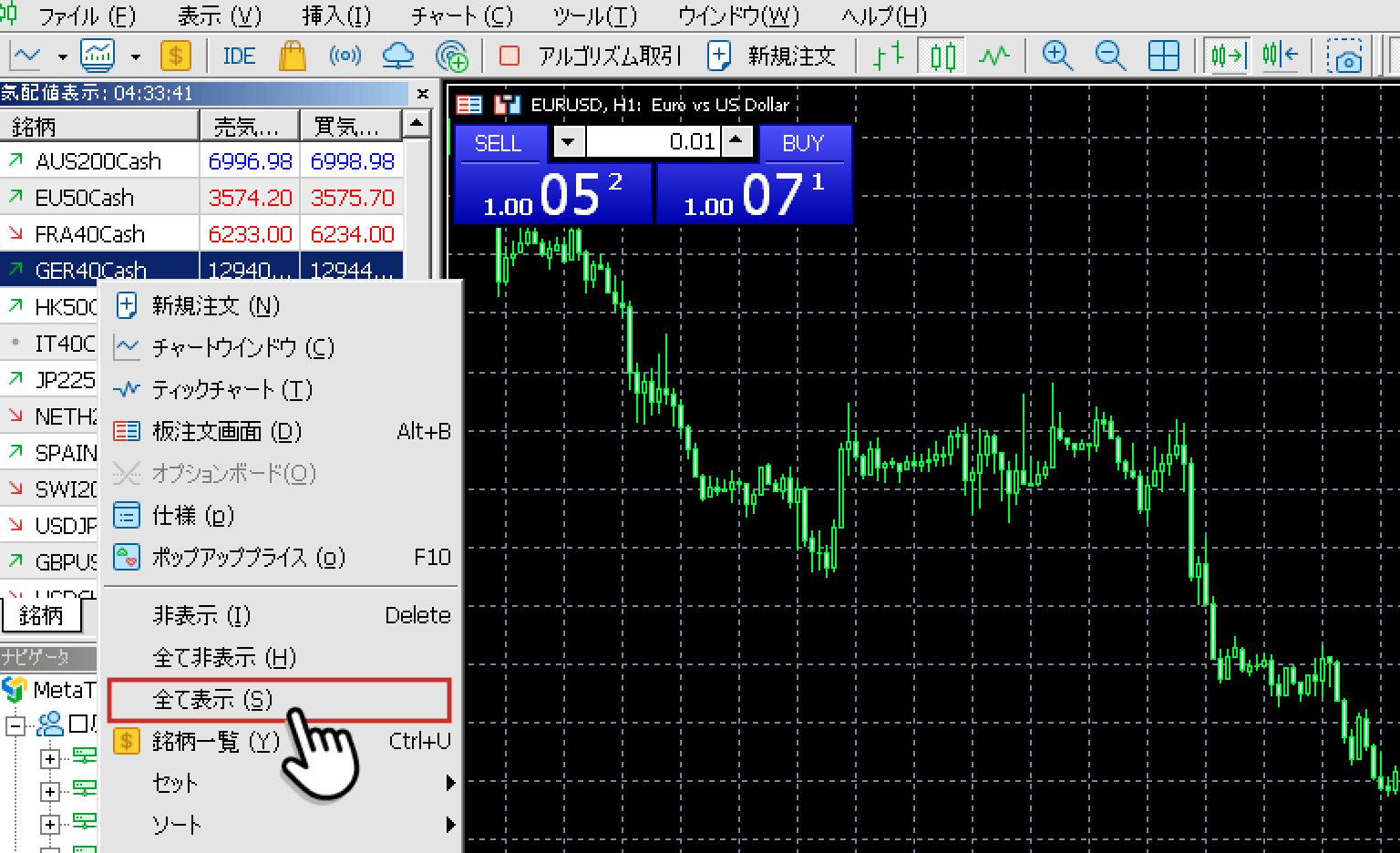The image size is (1400, 853).
Task: Select the FRA40Cash row
Action: point(201,233)
